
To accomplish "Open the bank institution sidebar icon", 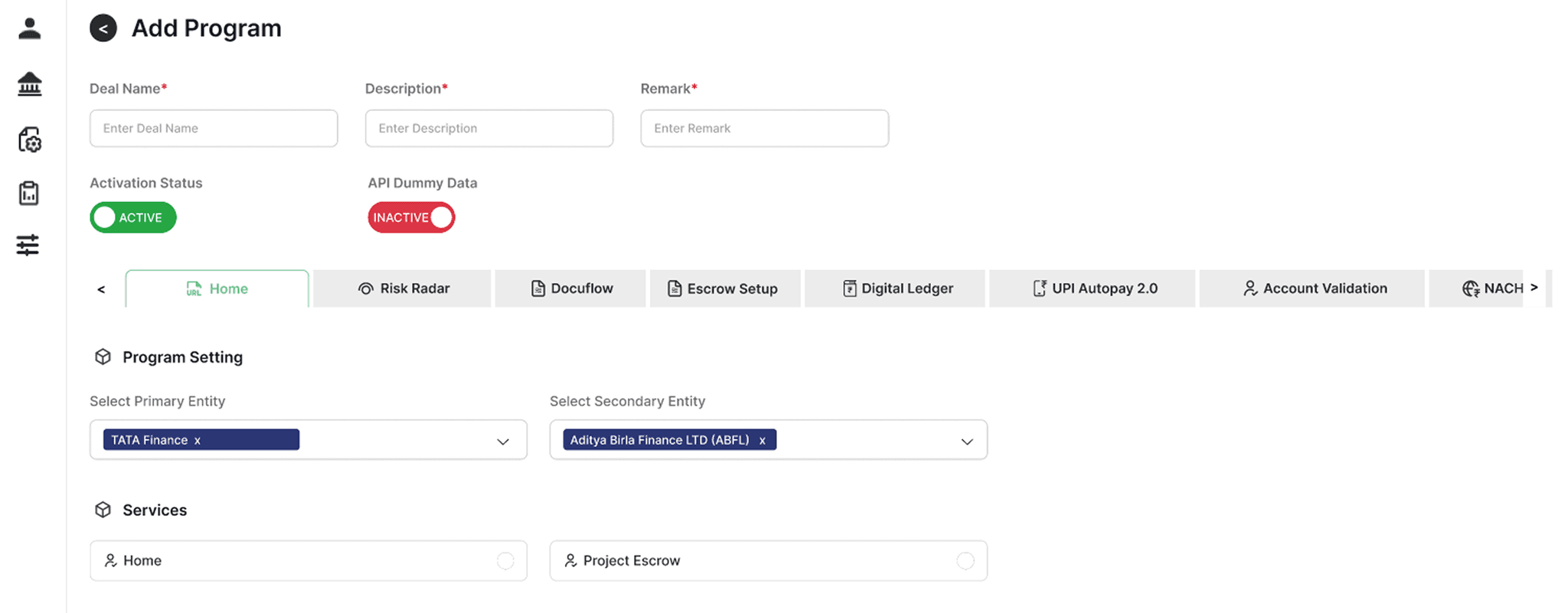I will click(x=29, y=84).
